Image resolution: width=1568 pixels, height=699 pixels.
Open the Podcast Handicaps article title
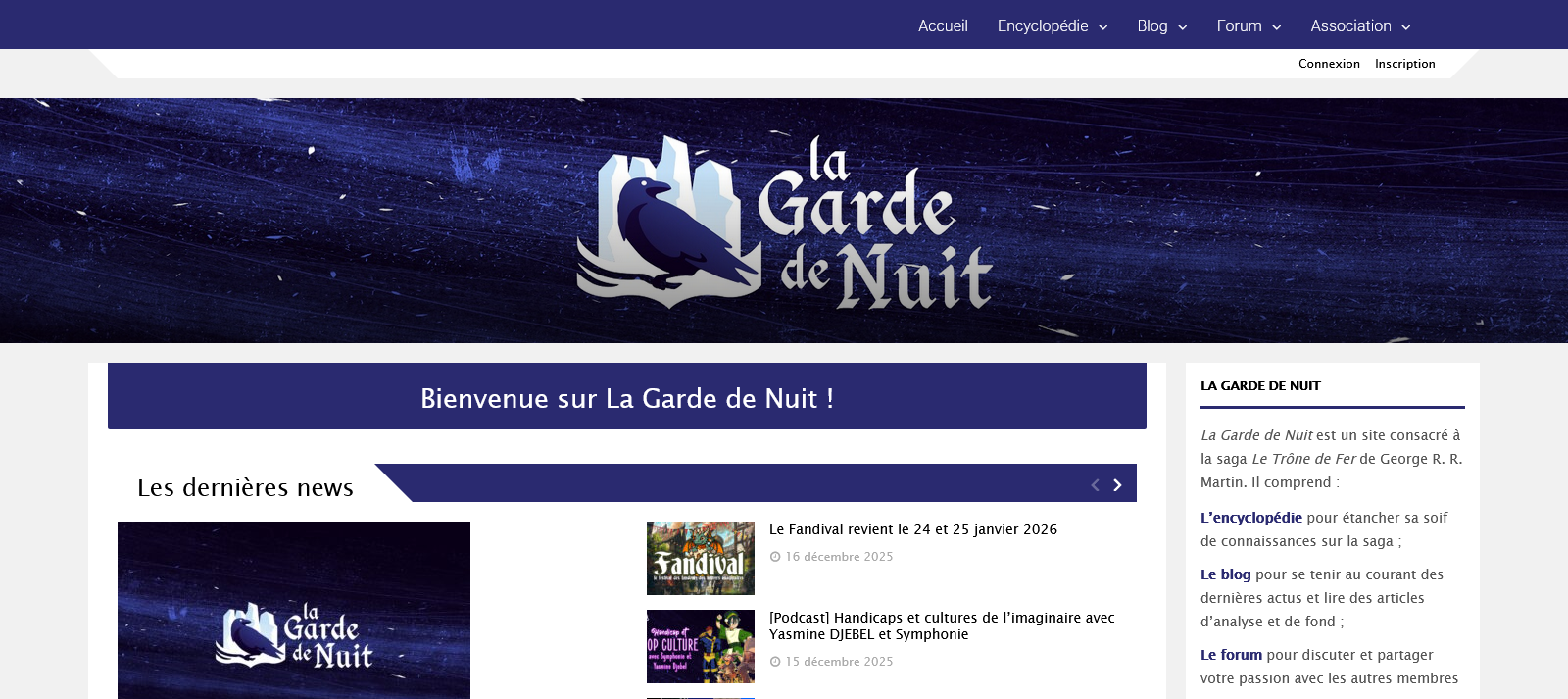point(941,625)
